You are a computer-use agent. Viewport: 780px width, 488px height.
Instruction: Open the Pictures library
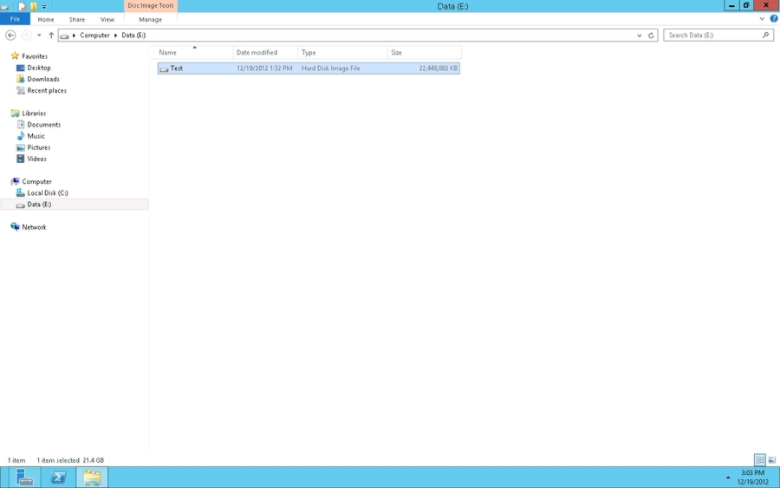(x=38, y=147)
